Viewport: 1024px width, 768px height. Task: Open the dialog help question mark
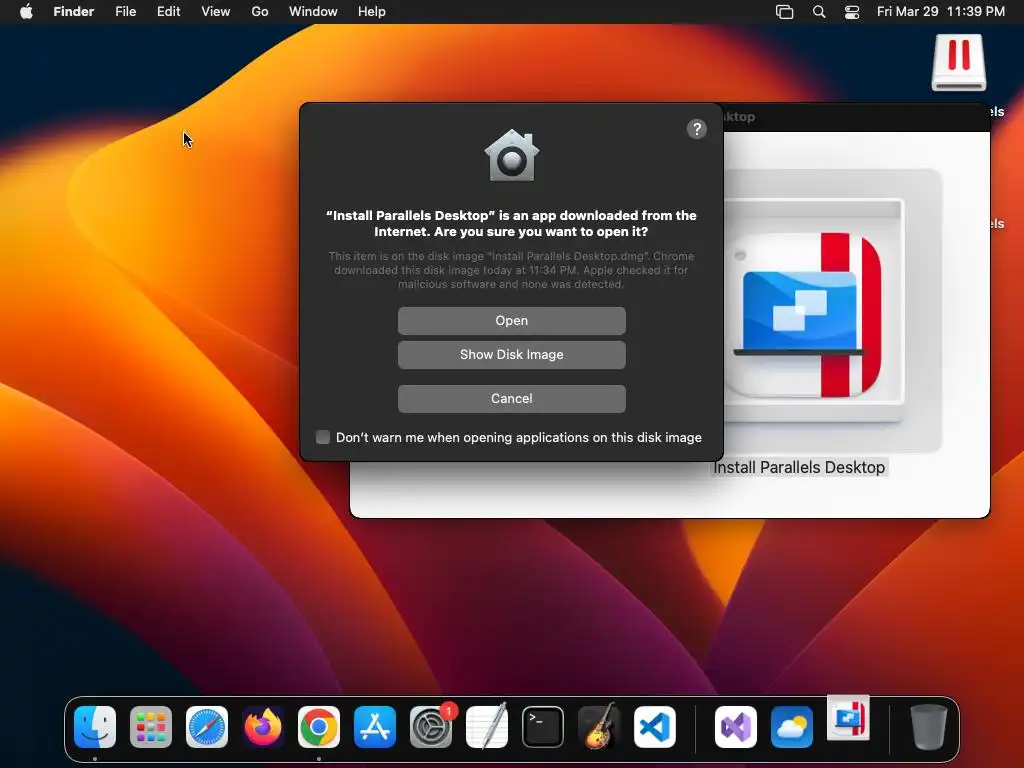pyautogui.click(x=697, y=129)
